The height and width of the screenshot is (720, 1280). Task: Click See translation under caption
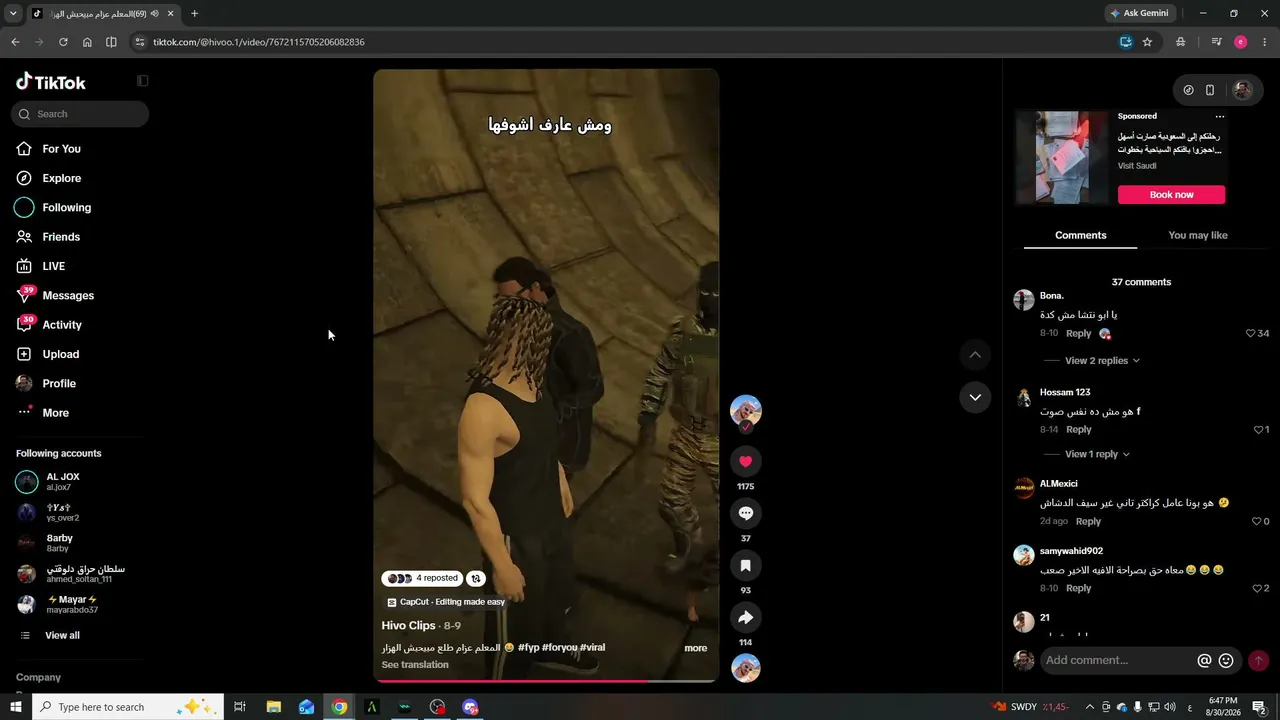tap(415, 665)
